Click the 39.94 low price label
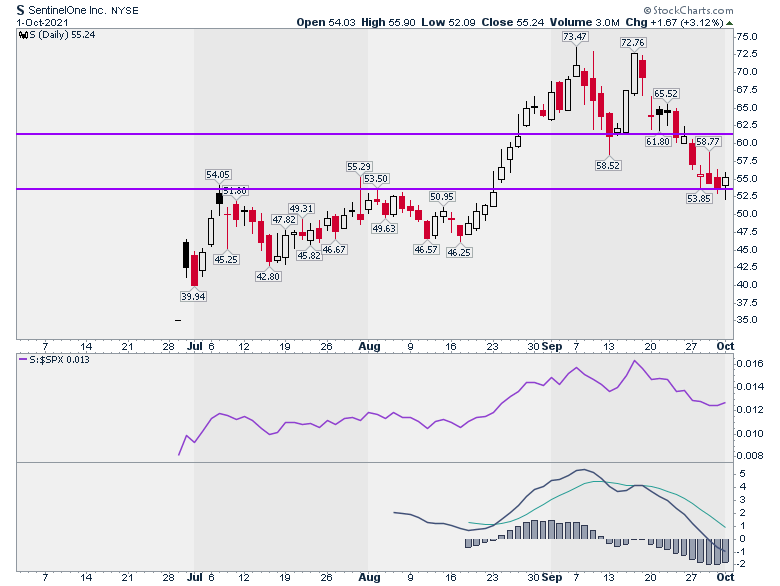Screen dimensions: 780x586 click(x=193, y=297)
